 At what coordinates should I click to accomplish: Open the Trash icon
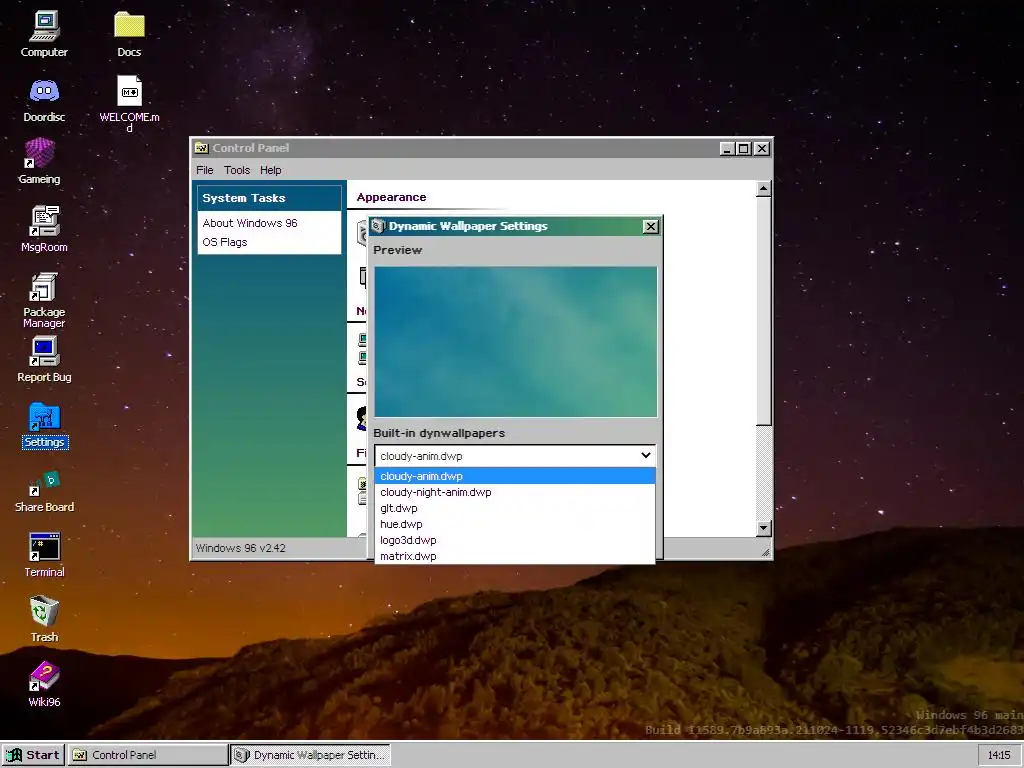(x=44, y=618)
